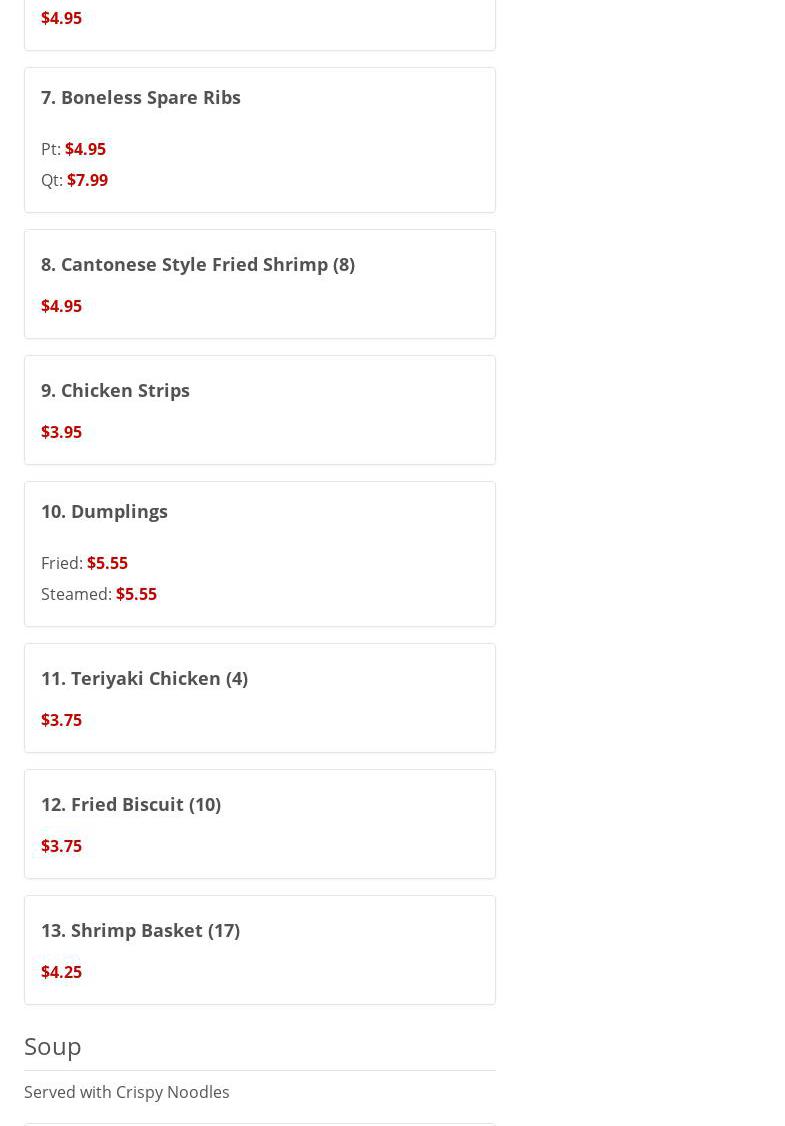Image resolution: width=785 pixels, height=1126 pixels.
Task: Click the $3.75 price under Teriyaki Chicken
Action: [x=61, y=720]
